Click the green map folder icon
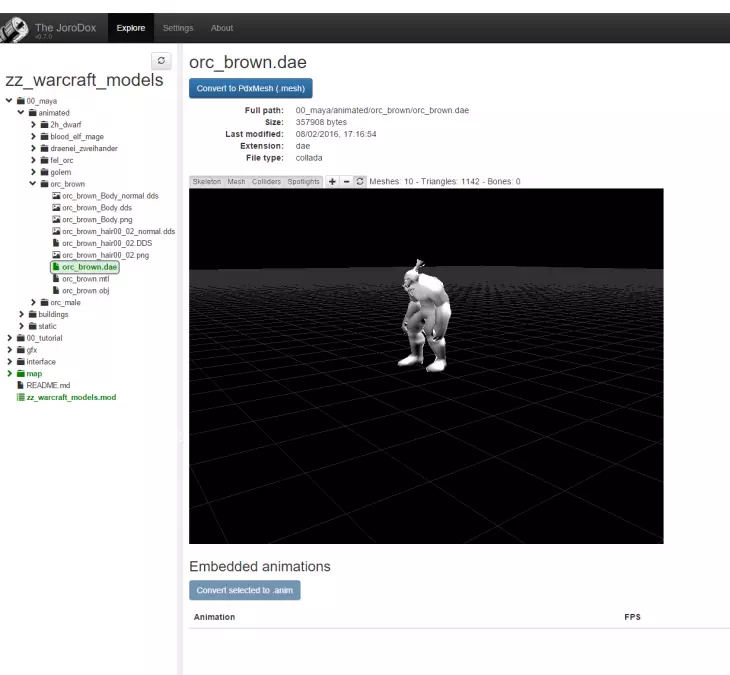730x675 pixels. click(x=21, y=373)
